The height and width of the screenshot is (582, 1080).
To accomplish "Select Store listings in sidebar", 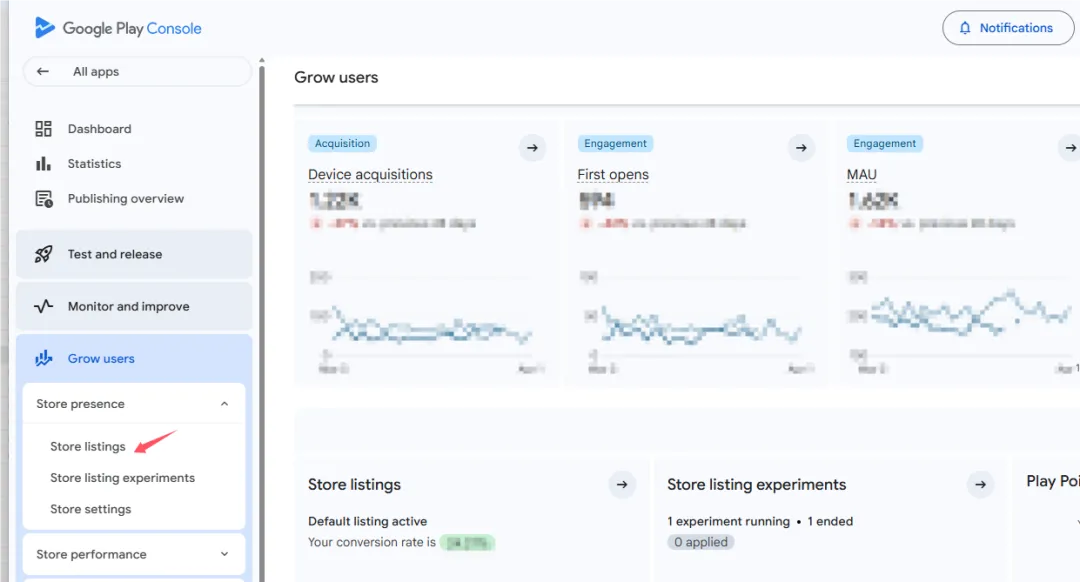I will click(x=87, y=446).
